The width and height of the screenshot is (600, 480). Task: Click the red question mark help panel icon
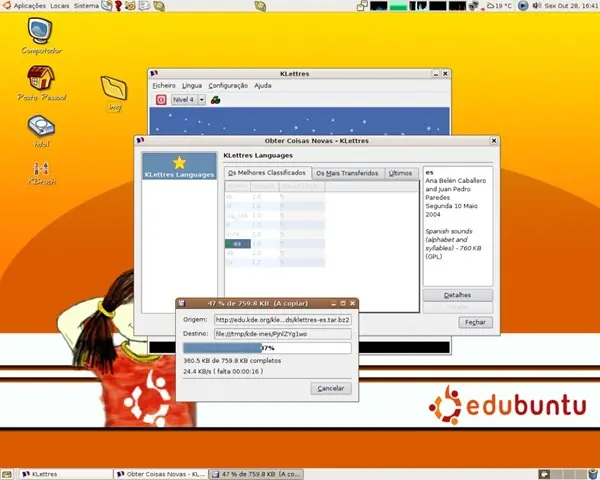pos(118,6)
